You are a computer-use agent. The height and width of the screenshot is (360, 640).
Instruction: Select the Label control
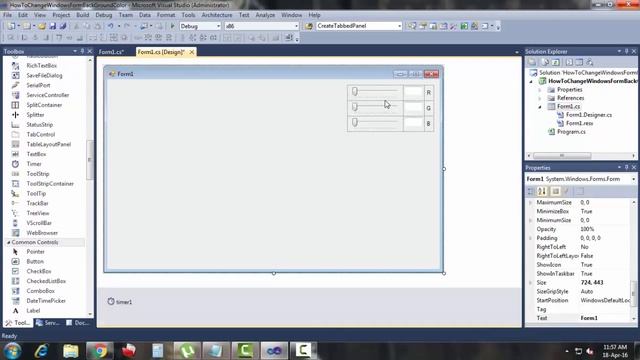33,311
